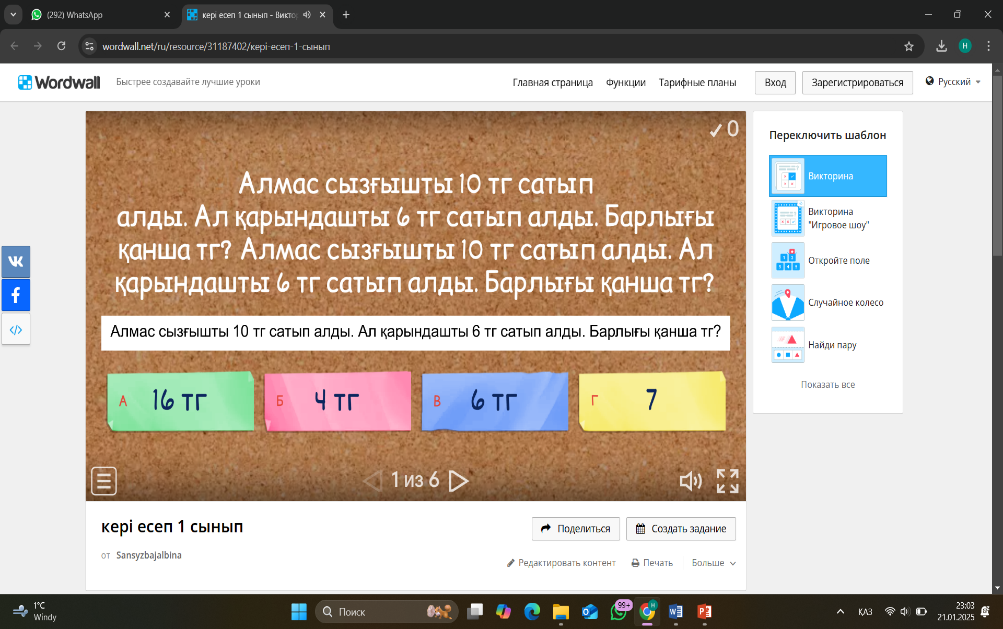Go back in browser history

pyautogui.click(x=15, y=46)
